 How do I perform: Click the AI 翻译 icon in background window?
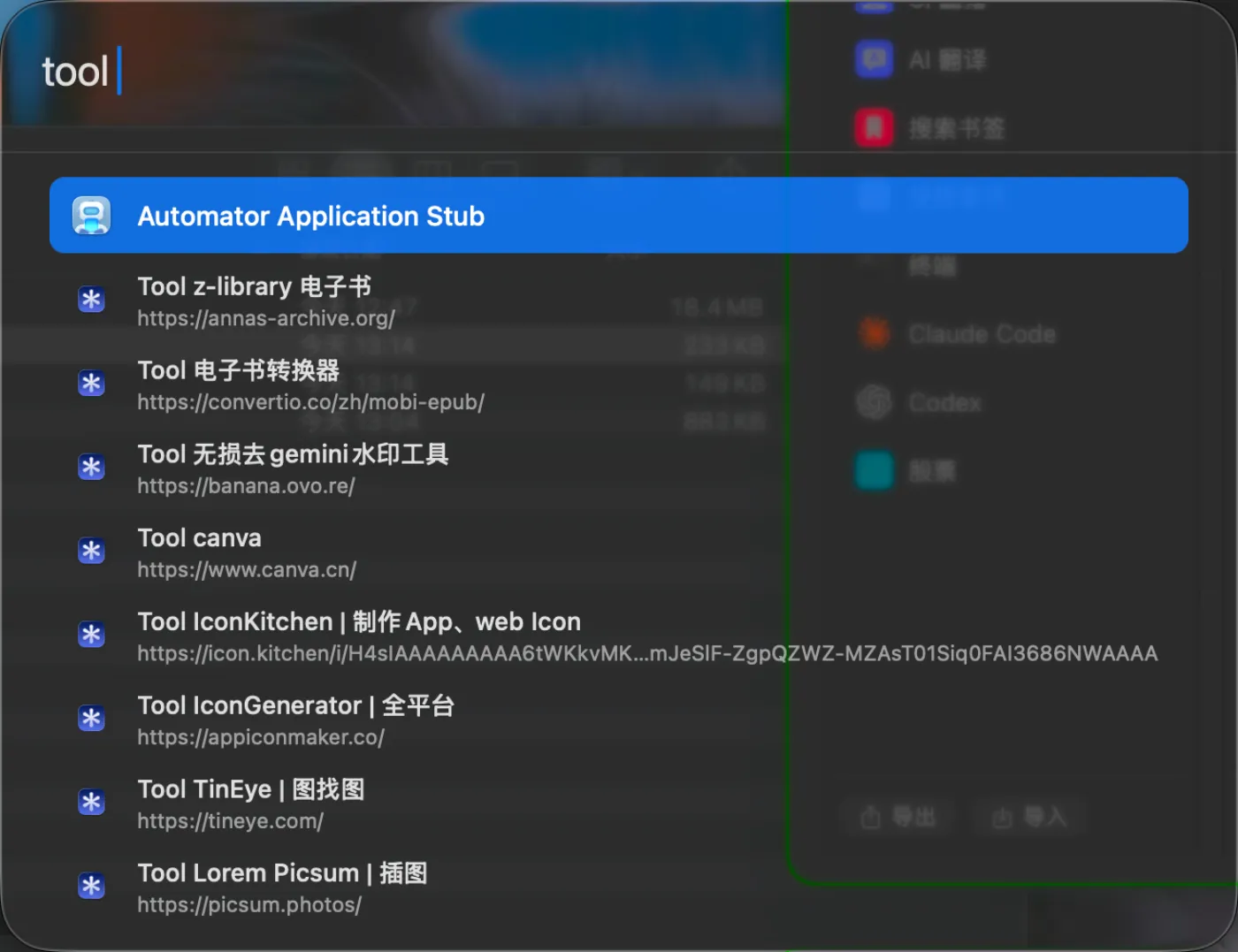point(874,59)
